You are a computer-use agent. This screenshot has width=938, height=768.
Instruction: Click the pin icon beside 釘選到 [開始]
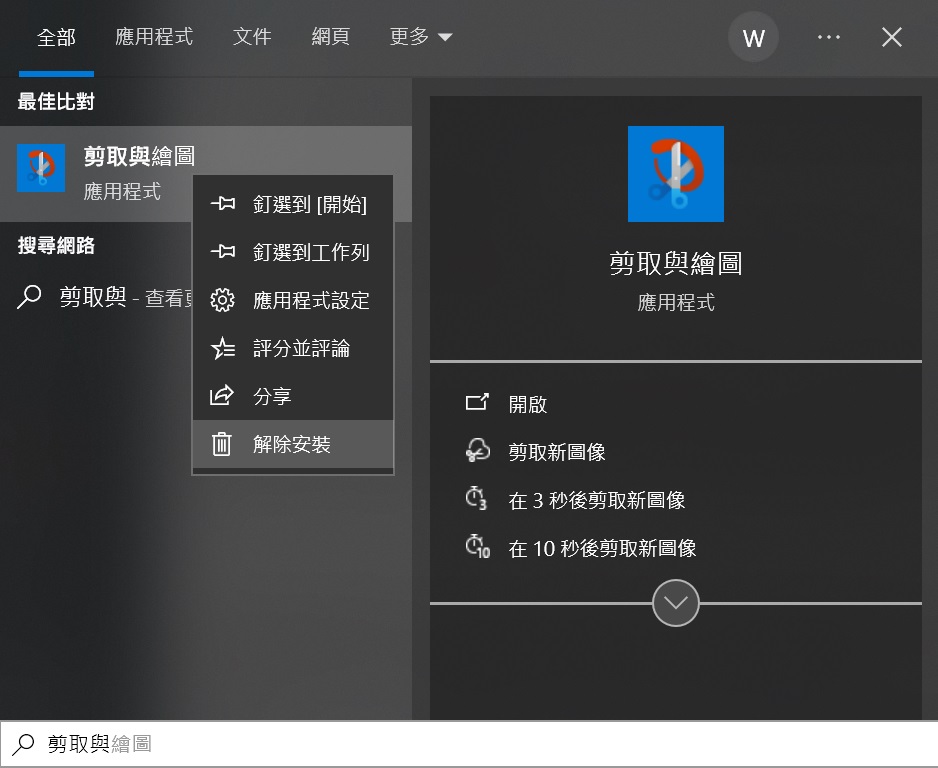[222, 204]
